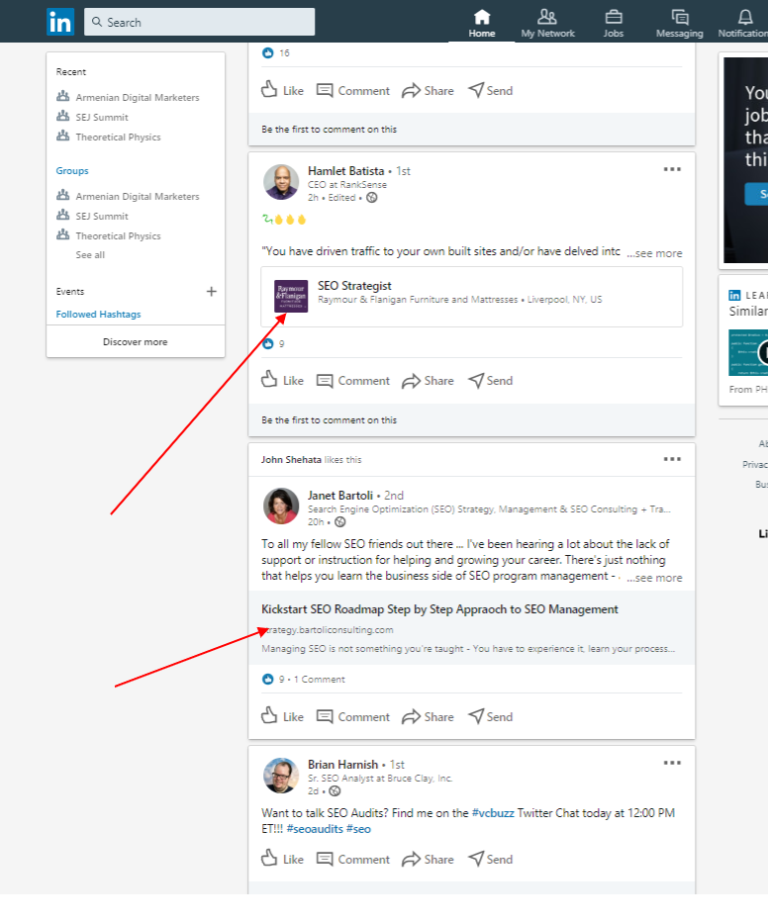Like the topmost post
The width and height of the screenshot is (768, 922).
282,91
